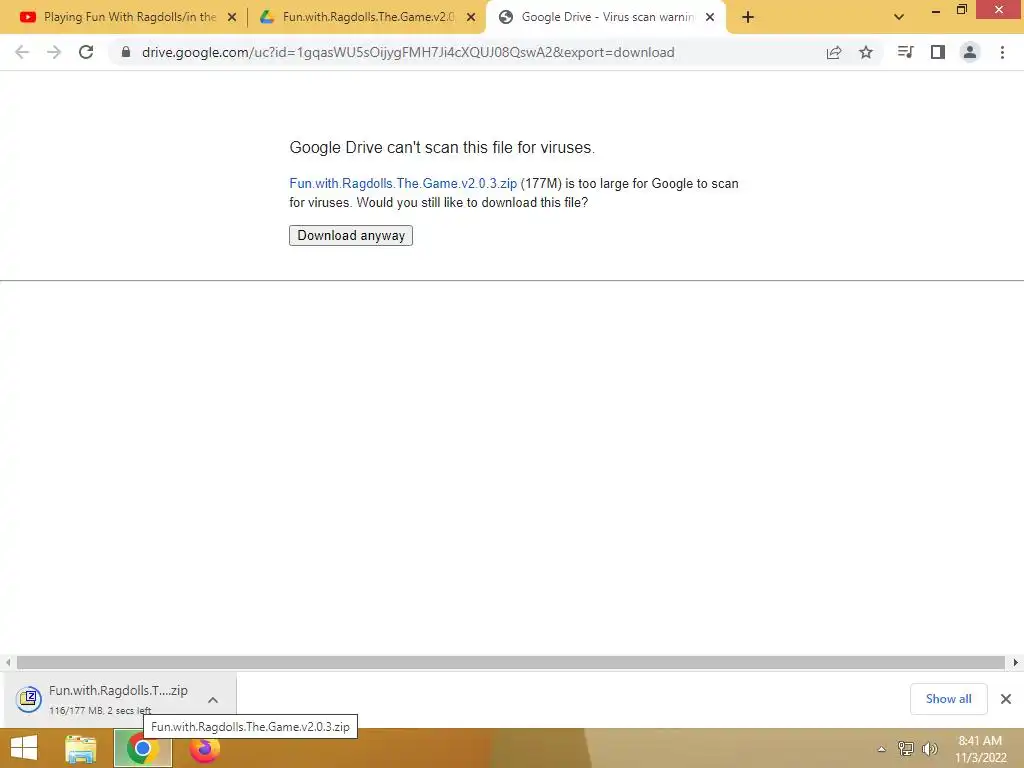Click Show all downloads

tap(948, 699)
